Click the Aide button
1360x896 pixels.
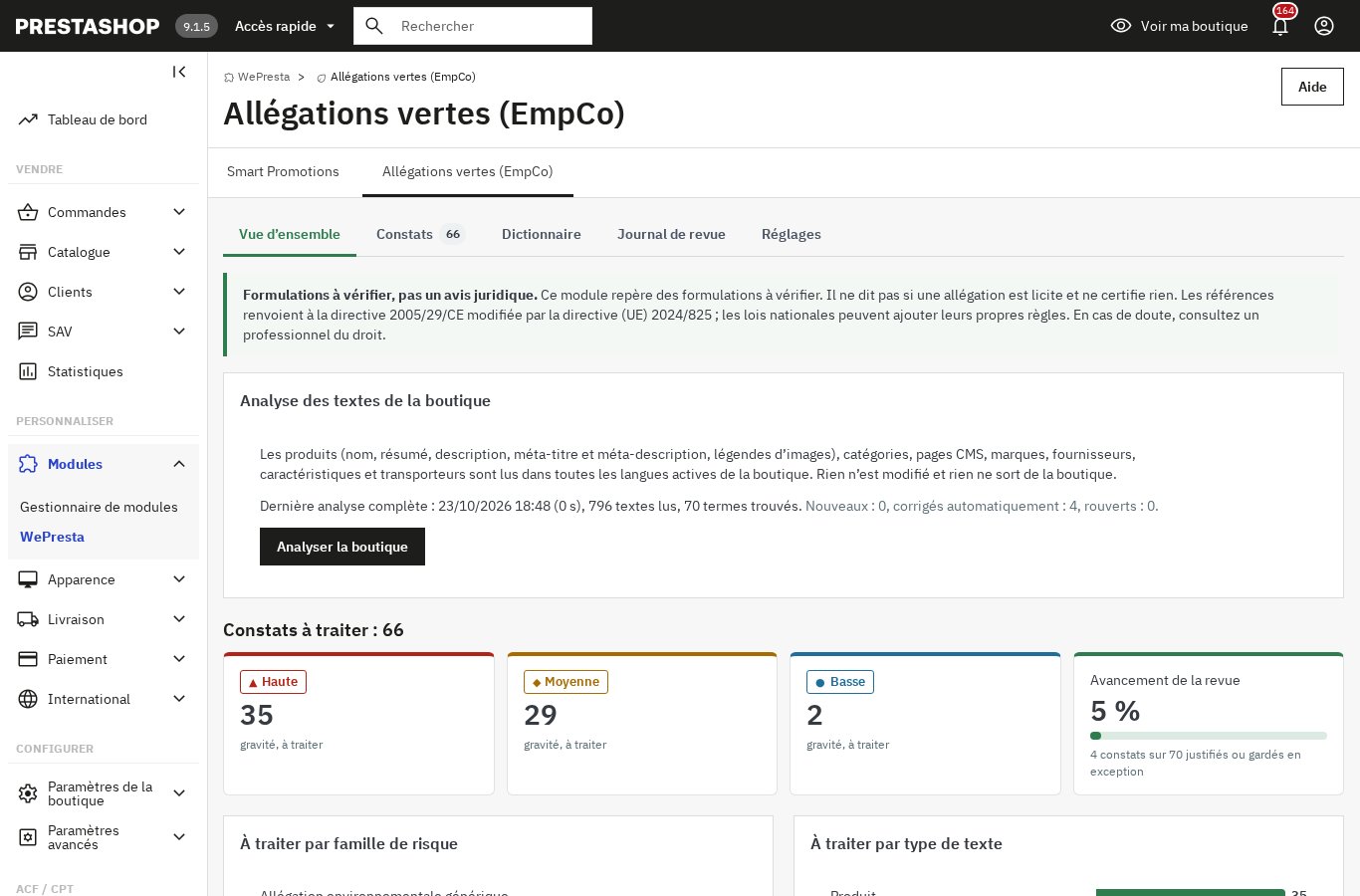pos(1312,87)
